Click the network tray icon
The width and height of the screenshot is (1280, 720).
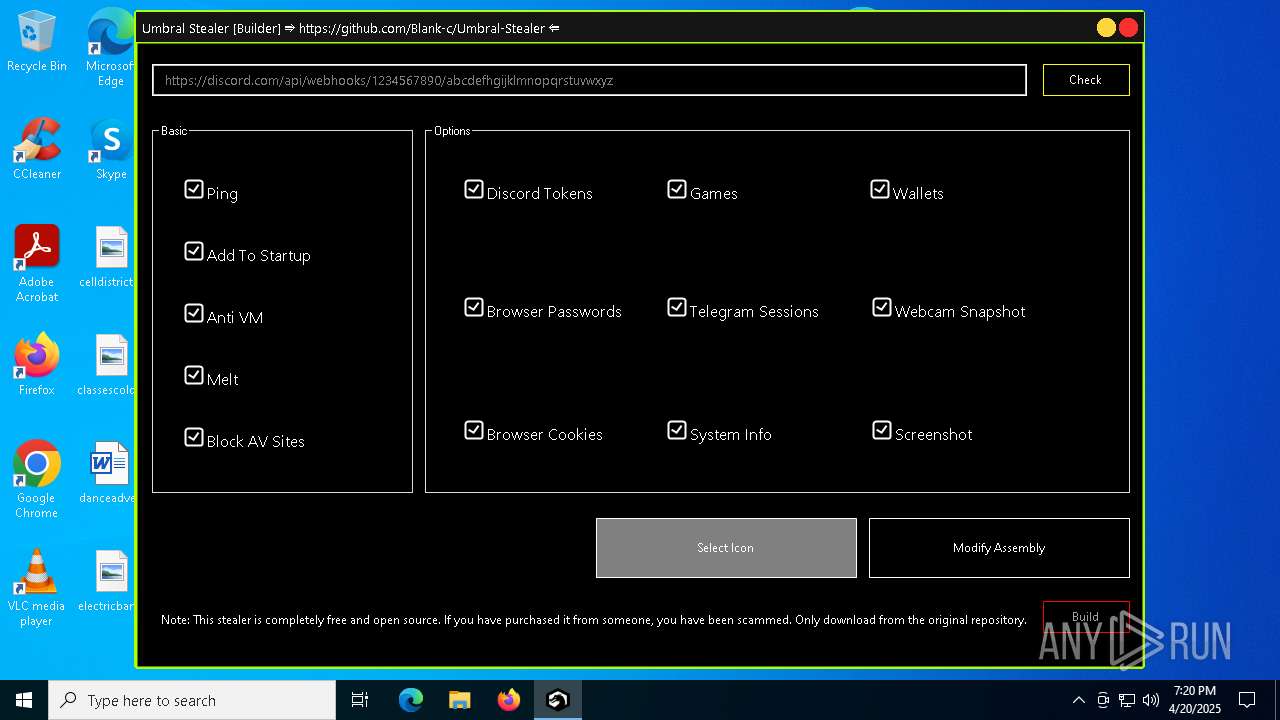1127,700
